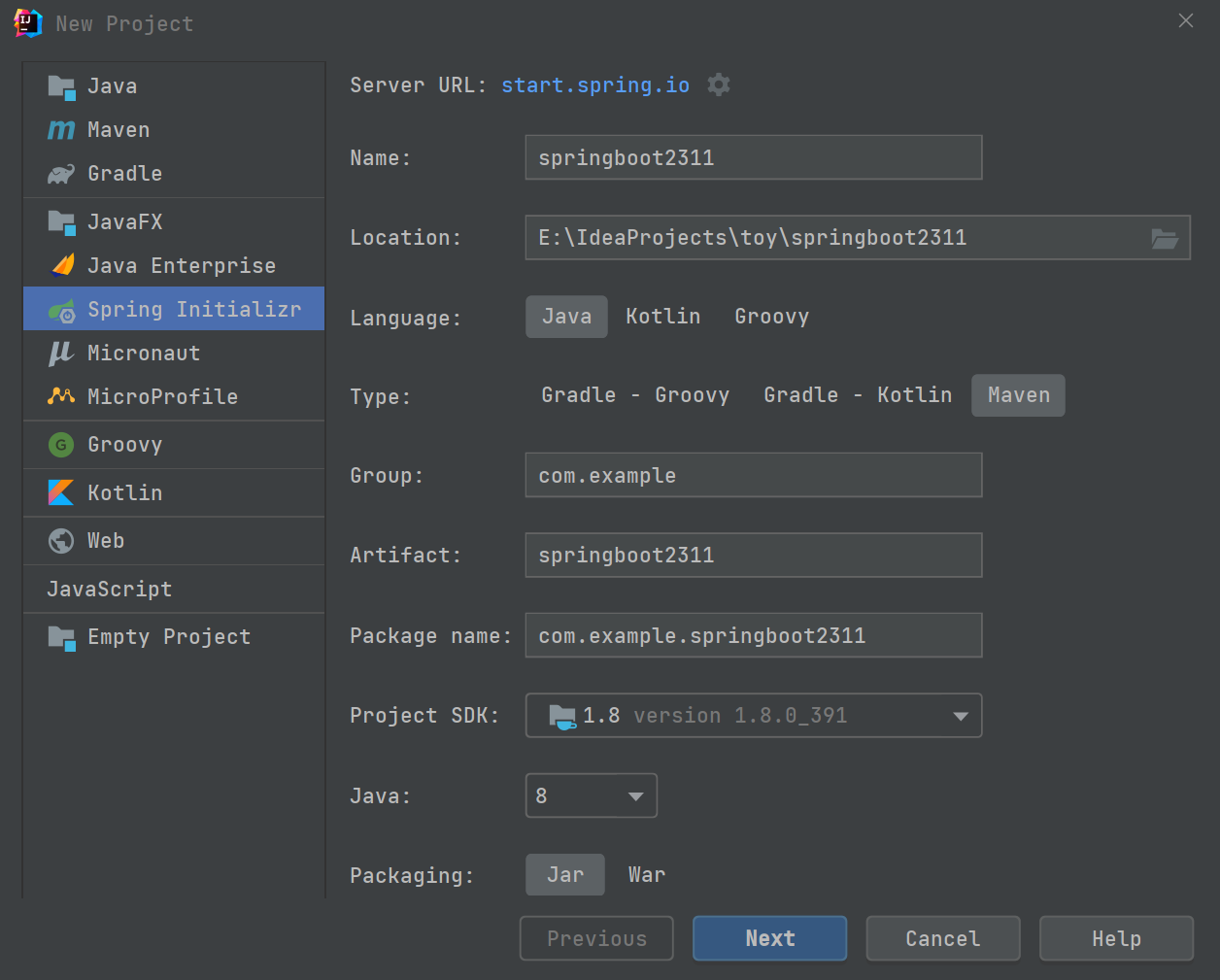Click the Java Enterprise icon
This screenshot has width=1220, height=980.
pyautogui.click(x=62, y=264)
